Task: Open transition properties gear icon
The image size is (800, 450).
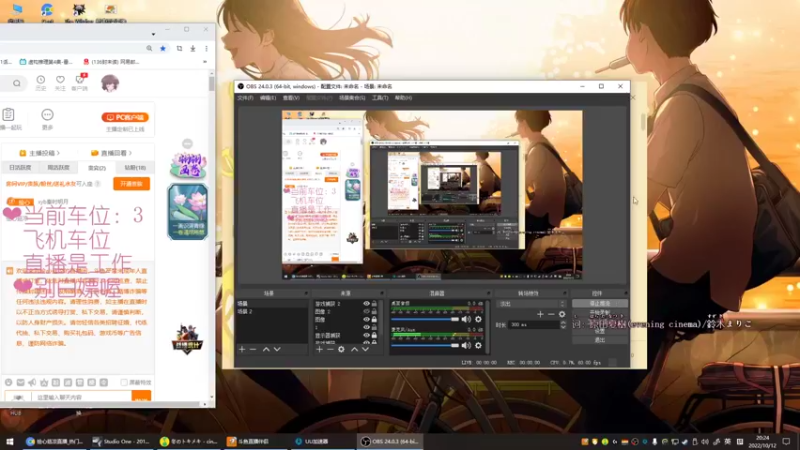Action: click(x=562, y=314)
